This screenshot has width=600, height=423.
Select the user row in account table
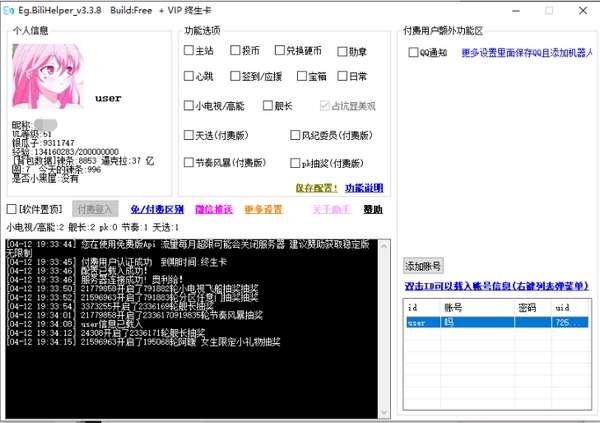pos(497,322)
